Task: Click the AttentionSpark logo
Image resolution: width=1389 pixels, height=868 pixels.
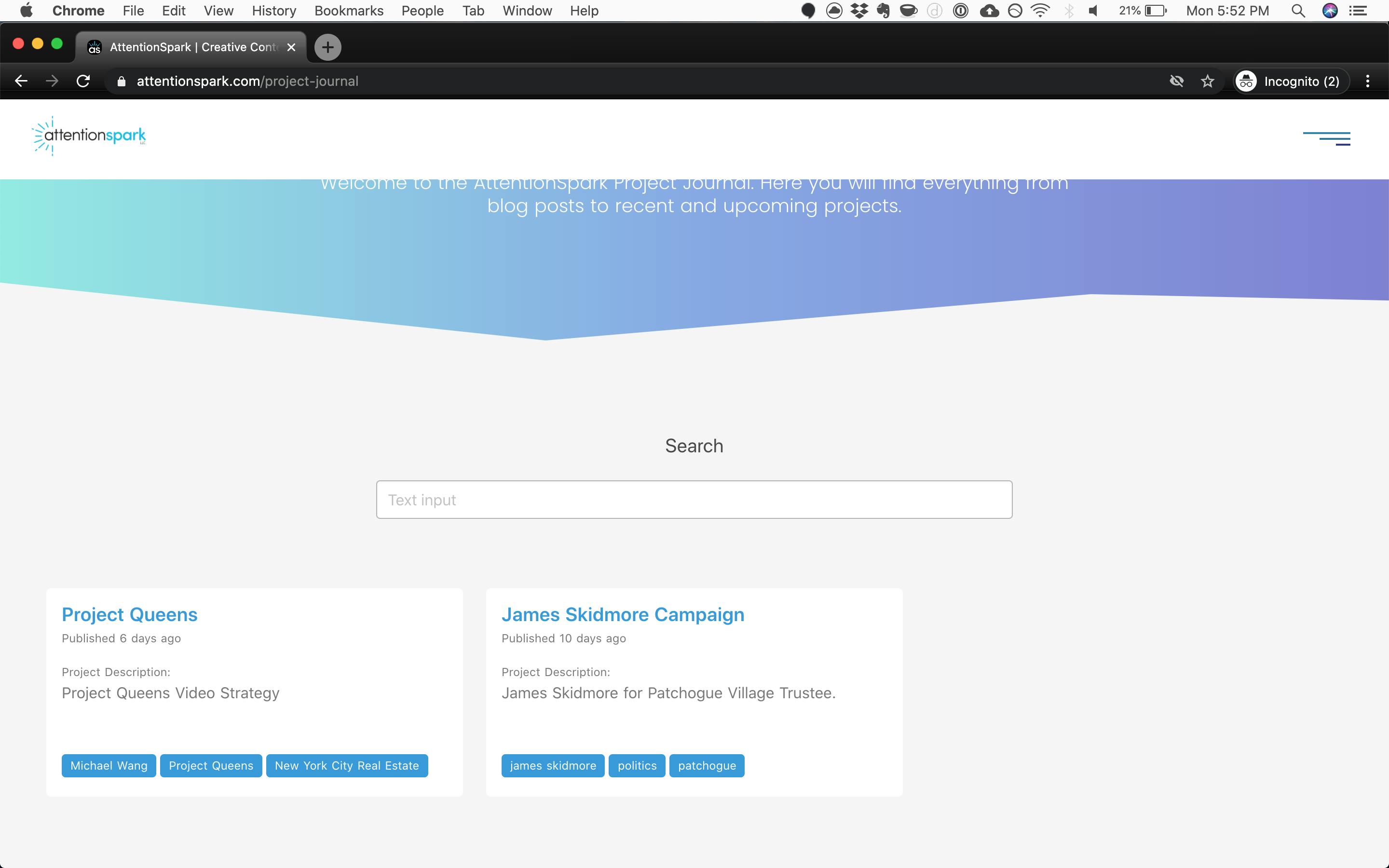Action: [89, 136]
